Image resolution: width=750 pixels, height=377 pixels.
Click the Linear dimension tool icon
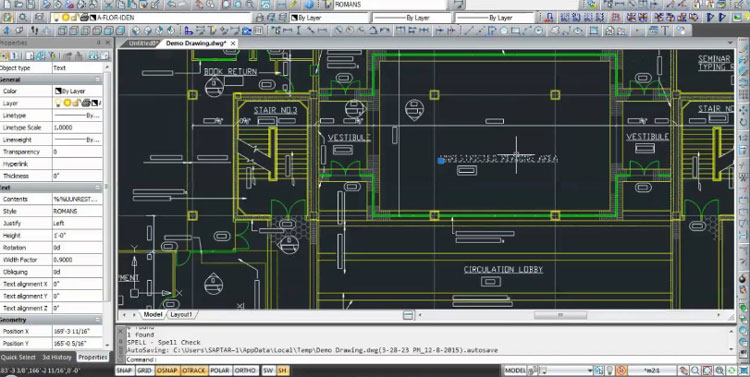[287, 30]
